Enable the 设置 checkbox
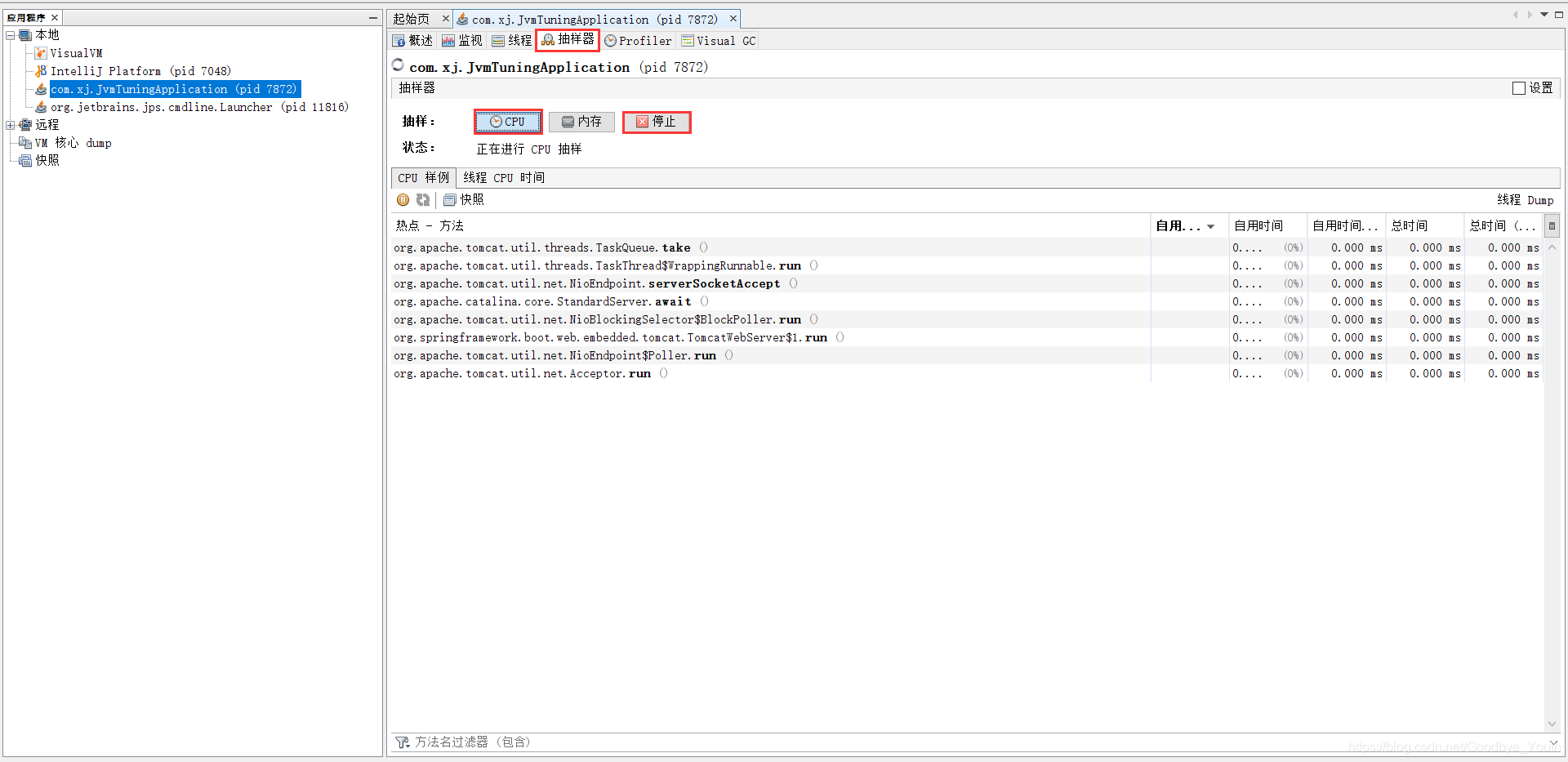The image size is (1568, 762). coord(1519,88)
